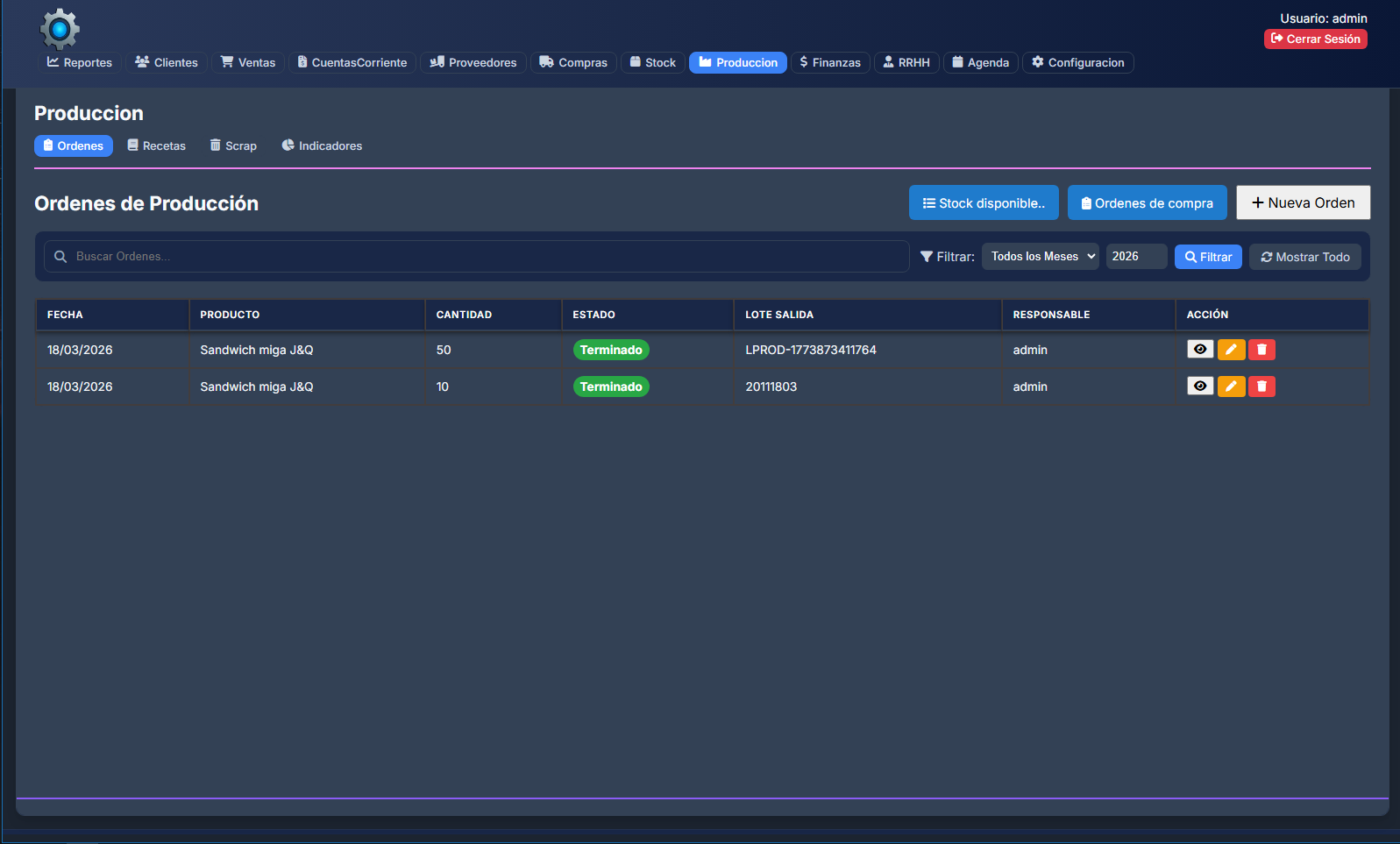Screen dimensions: 1400x844
Task: View order with lote 20111803
Action: 1200,387
